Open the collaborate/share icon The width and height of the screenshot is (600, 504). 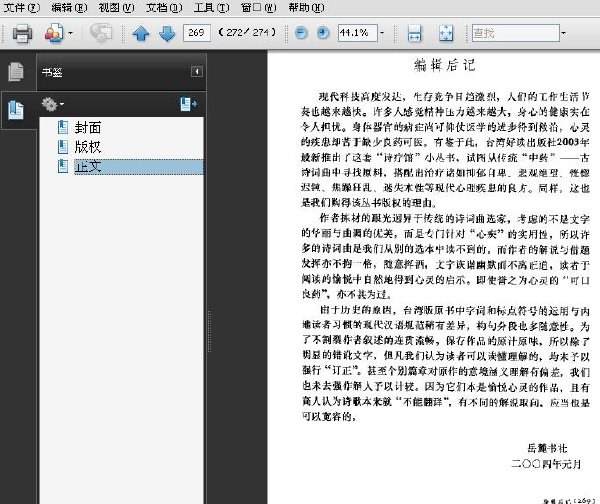(x=54, y=33)
